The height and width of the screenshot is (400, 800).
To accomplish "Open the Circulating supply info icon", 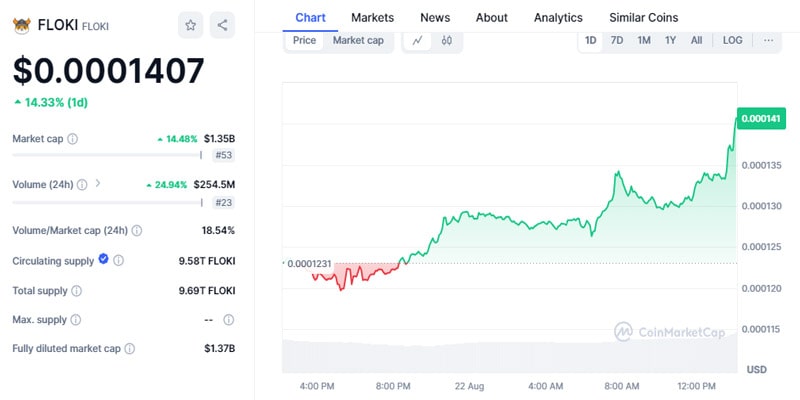I will [118, 261].
